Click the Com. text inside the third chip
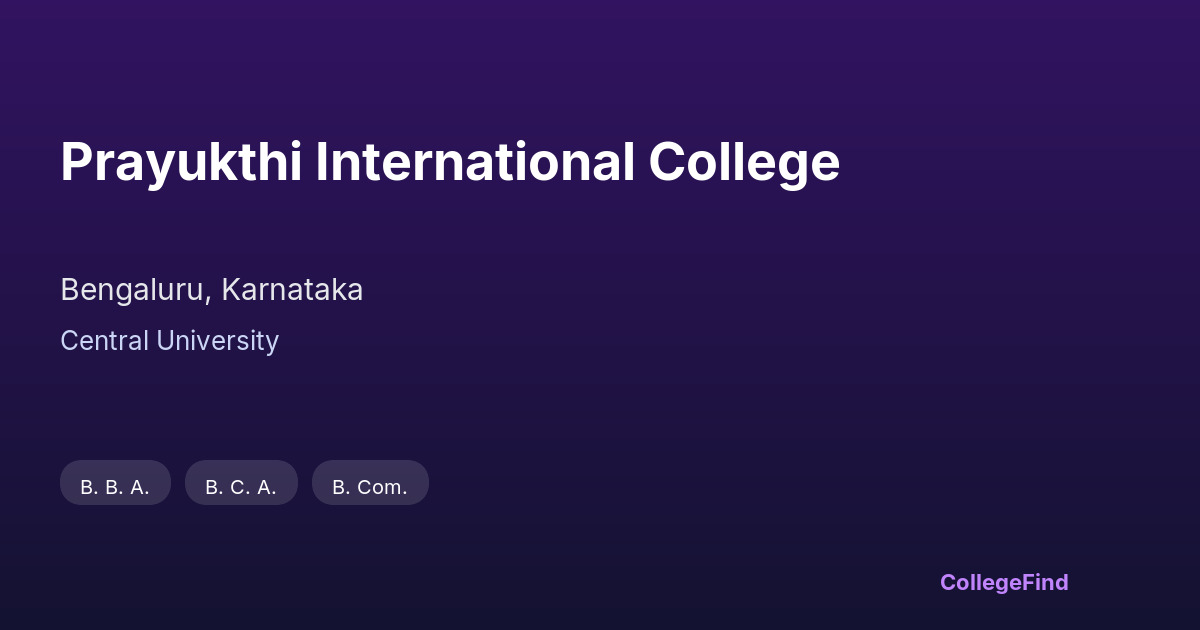The image size is (1200, 630). pyautogui.click(x=383, y=488)
